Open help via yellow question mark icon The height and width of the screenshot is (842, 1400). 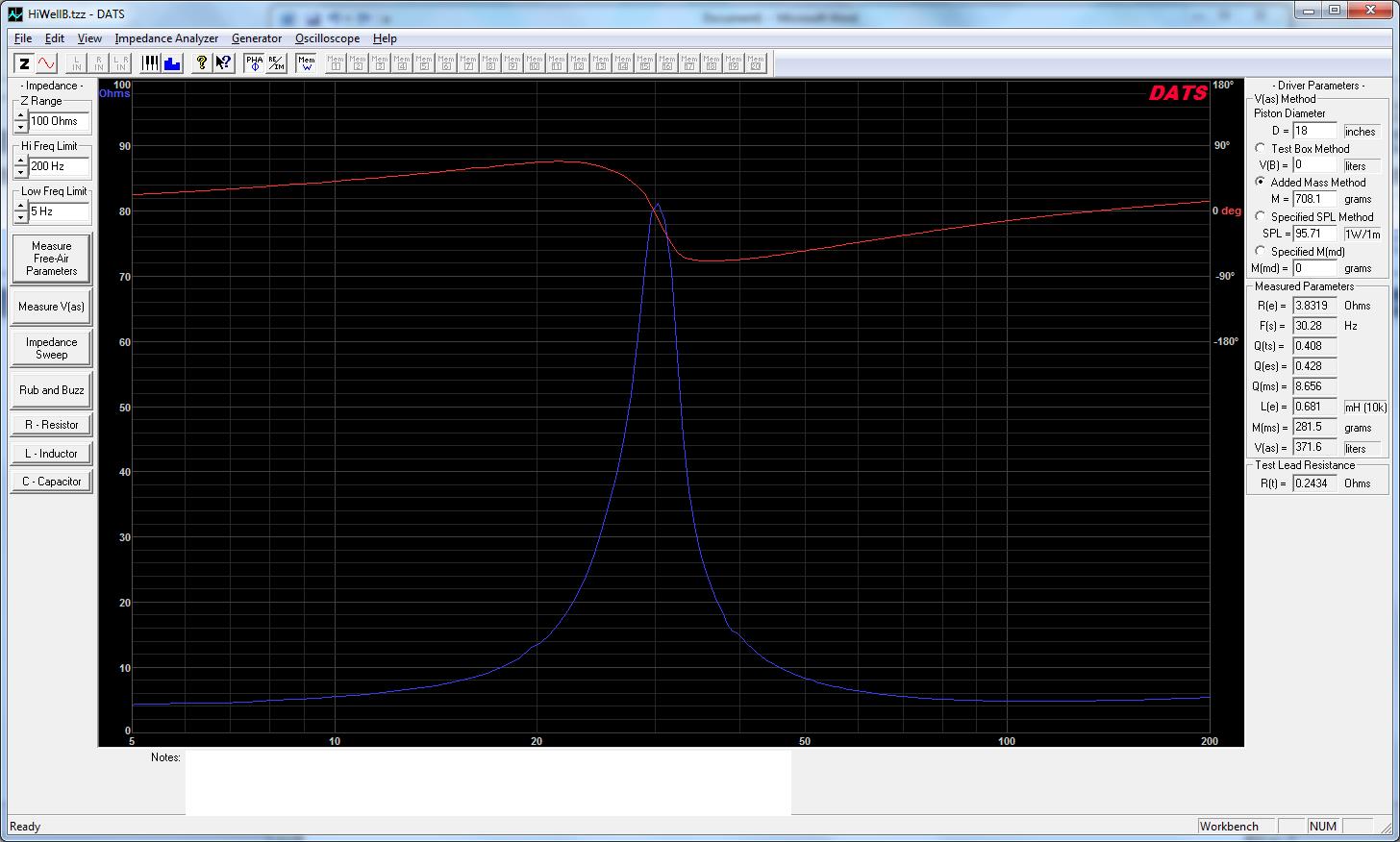pyautogui.click(x=201, y=63)
